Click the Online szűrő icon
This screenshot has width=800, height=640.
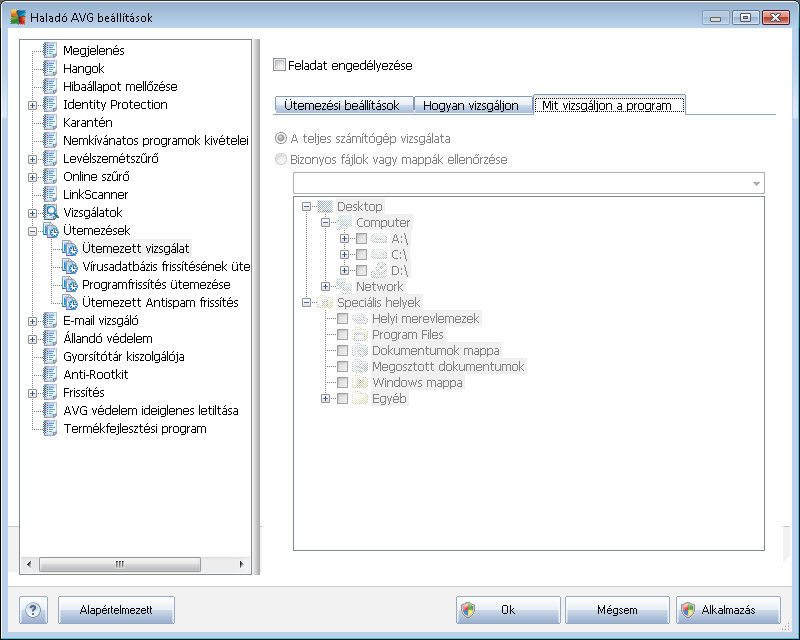pos(50,176)
